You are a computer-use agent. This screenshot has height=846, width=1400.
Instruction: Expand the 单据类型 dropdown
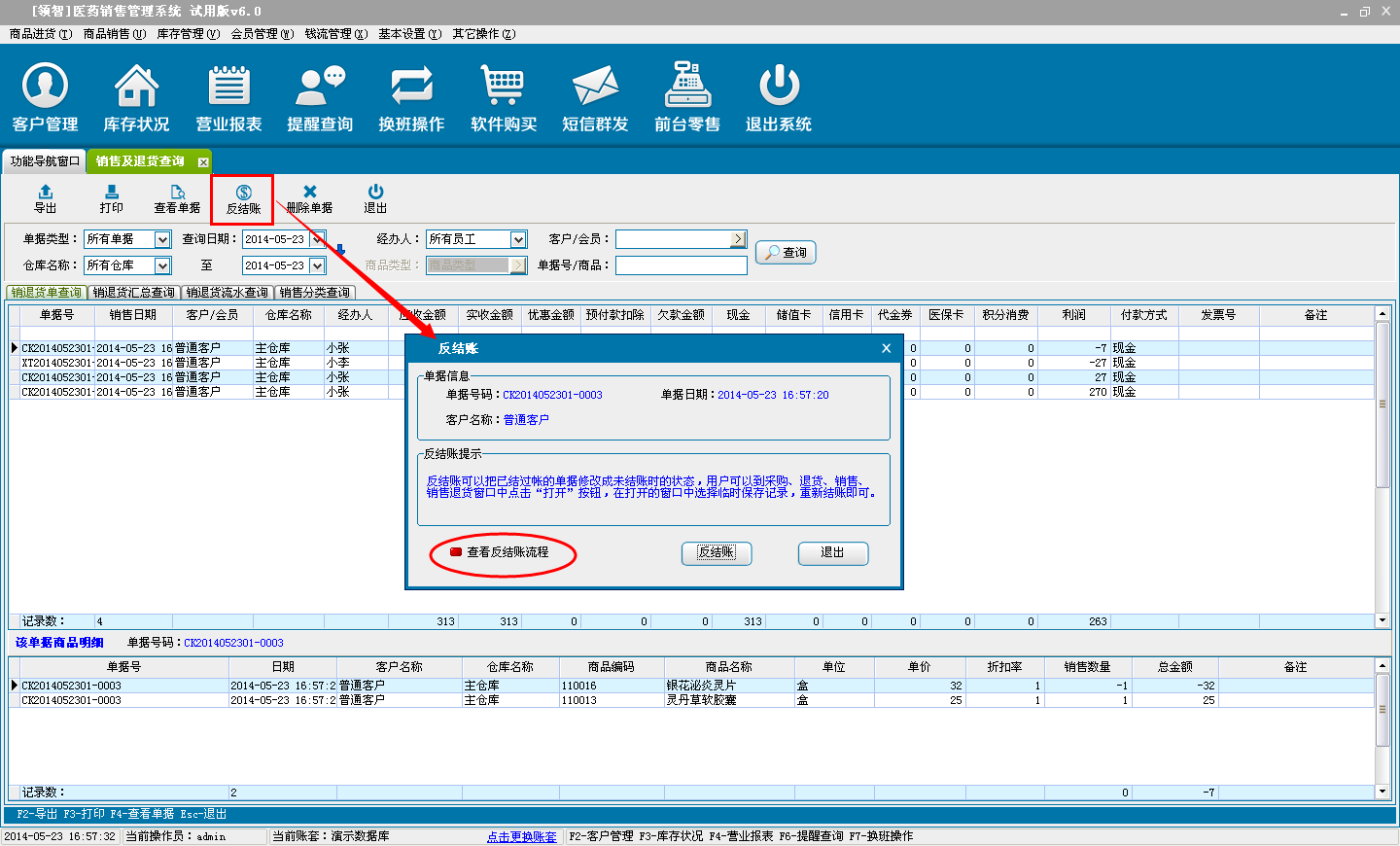[x=162, y=239]
